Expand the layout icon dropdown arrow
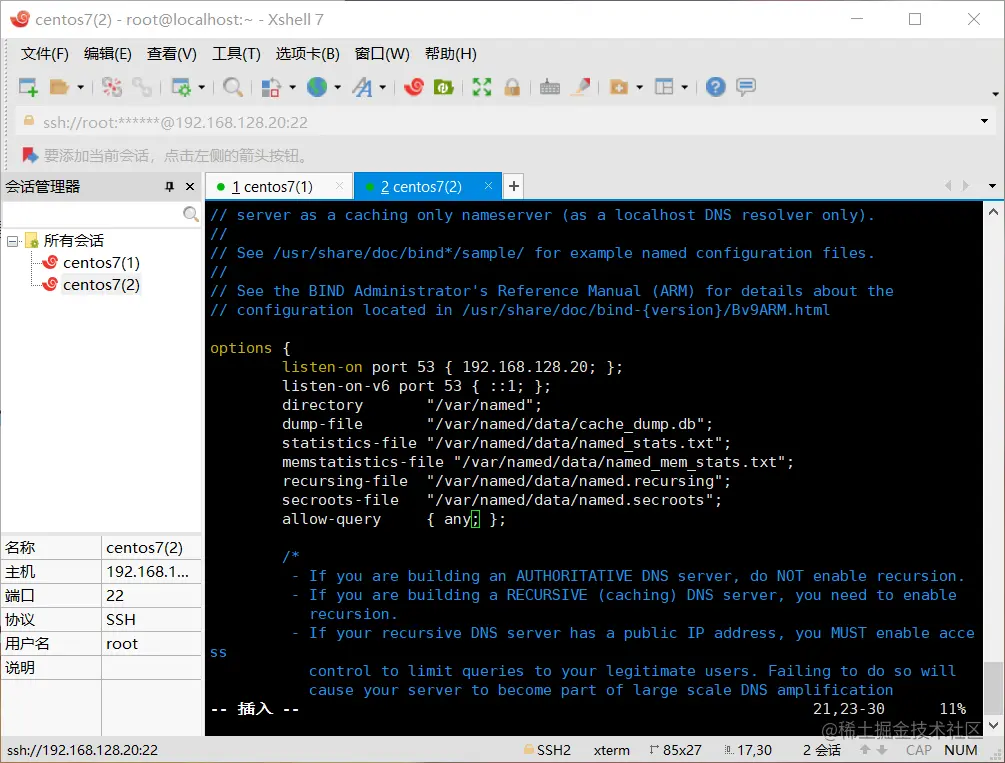The height and width of the screenshot is (763, 1005). pyautogui.click(x=685, y=87)
